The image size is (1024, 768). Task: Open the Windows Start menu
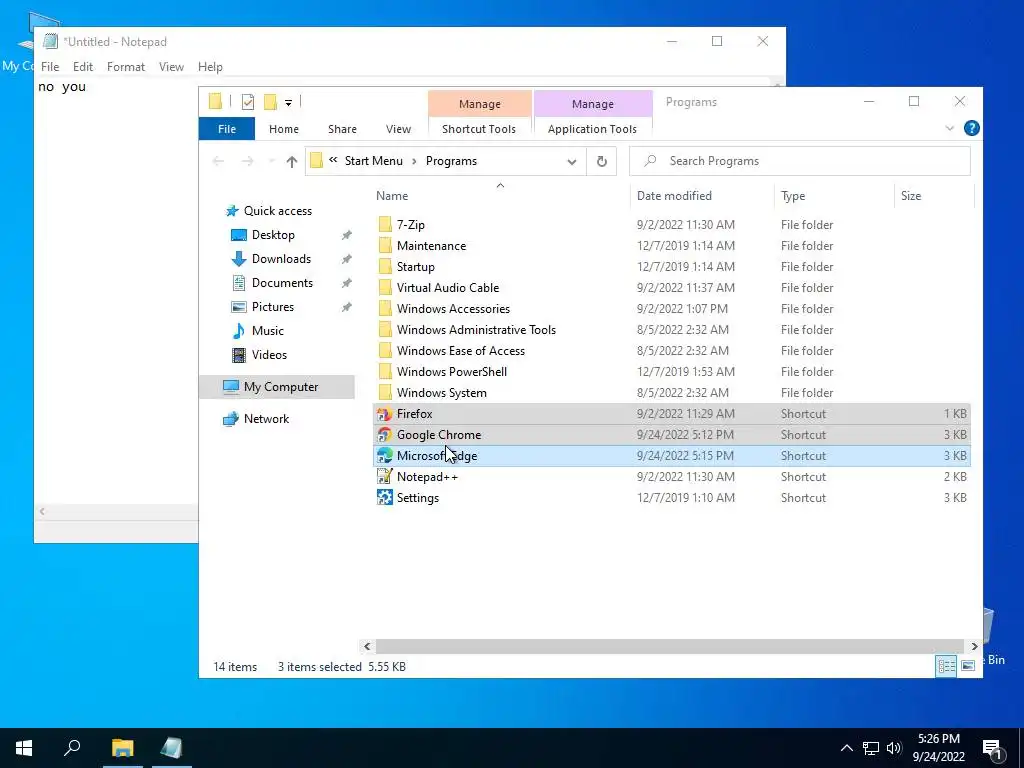click(24, 748)
